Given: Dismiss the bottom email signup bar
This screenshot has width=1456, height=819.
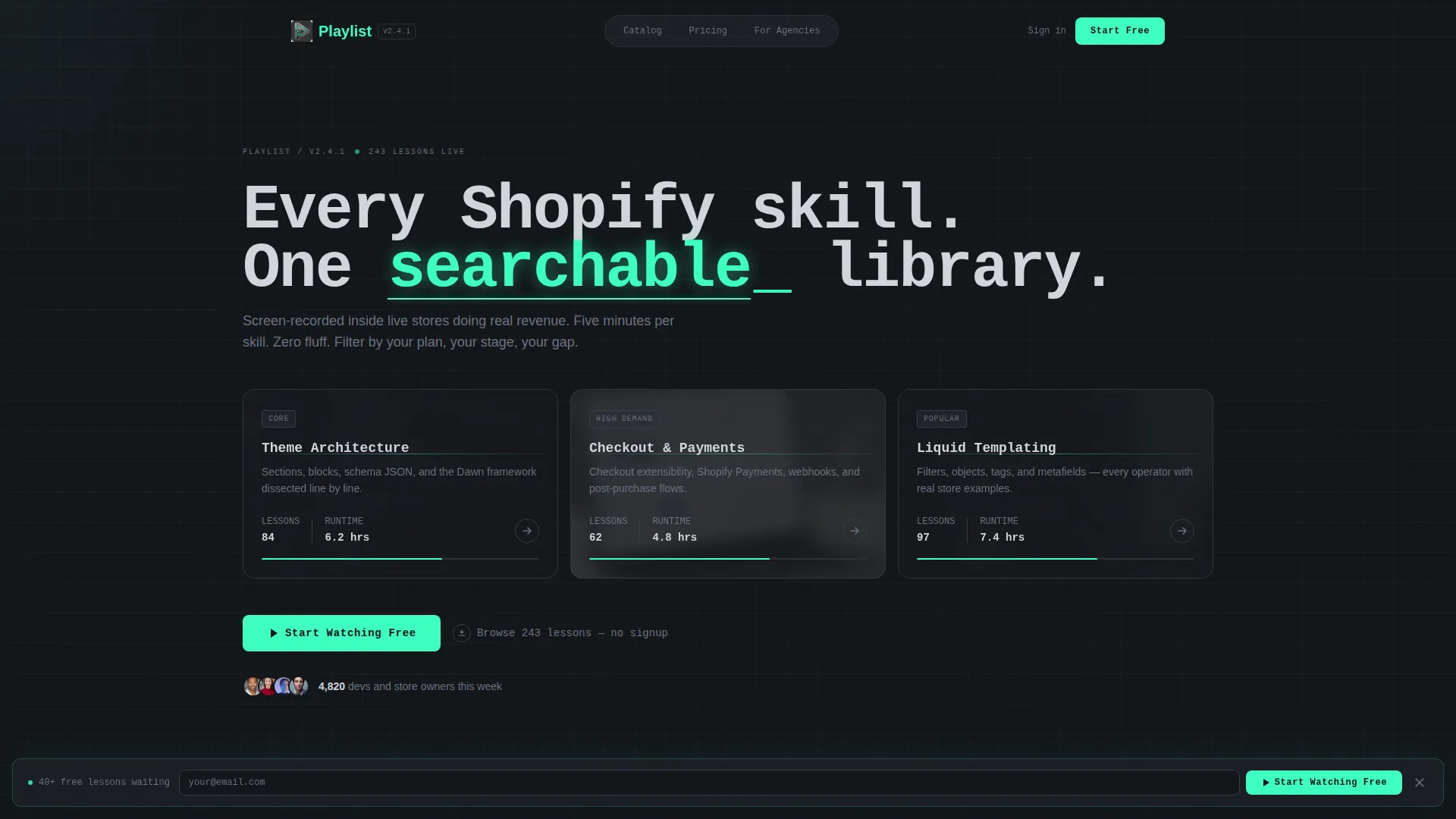Looking at the screenshot, I should (x=1420, y=783).
